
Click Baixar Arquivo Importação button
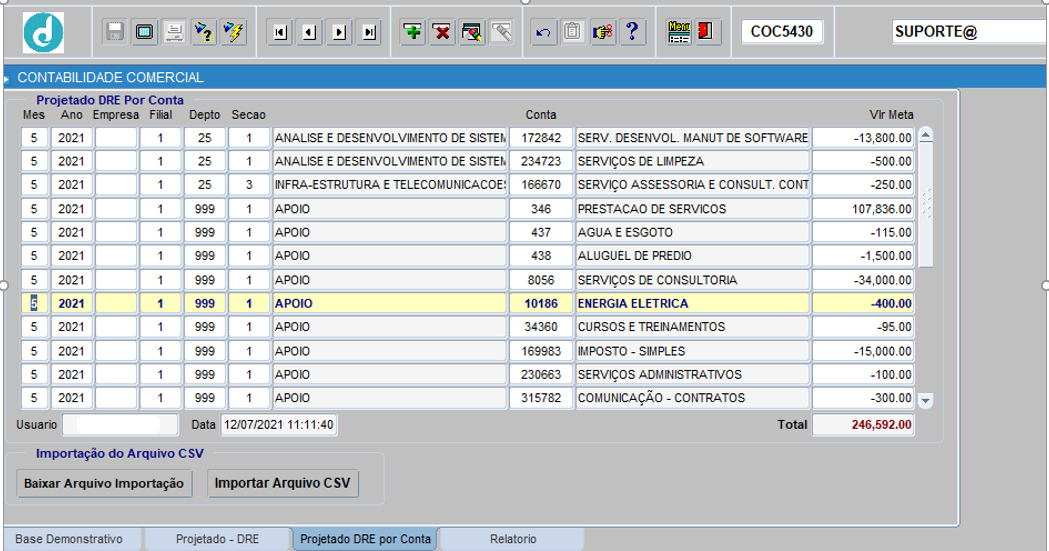[x=104, y=483]
